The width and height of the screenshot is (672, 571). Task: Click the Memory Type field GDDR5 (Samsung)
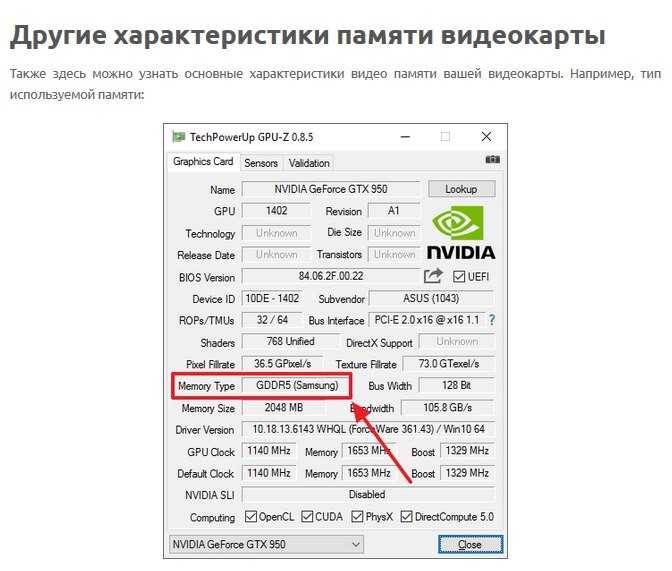[x=297, y=385]
